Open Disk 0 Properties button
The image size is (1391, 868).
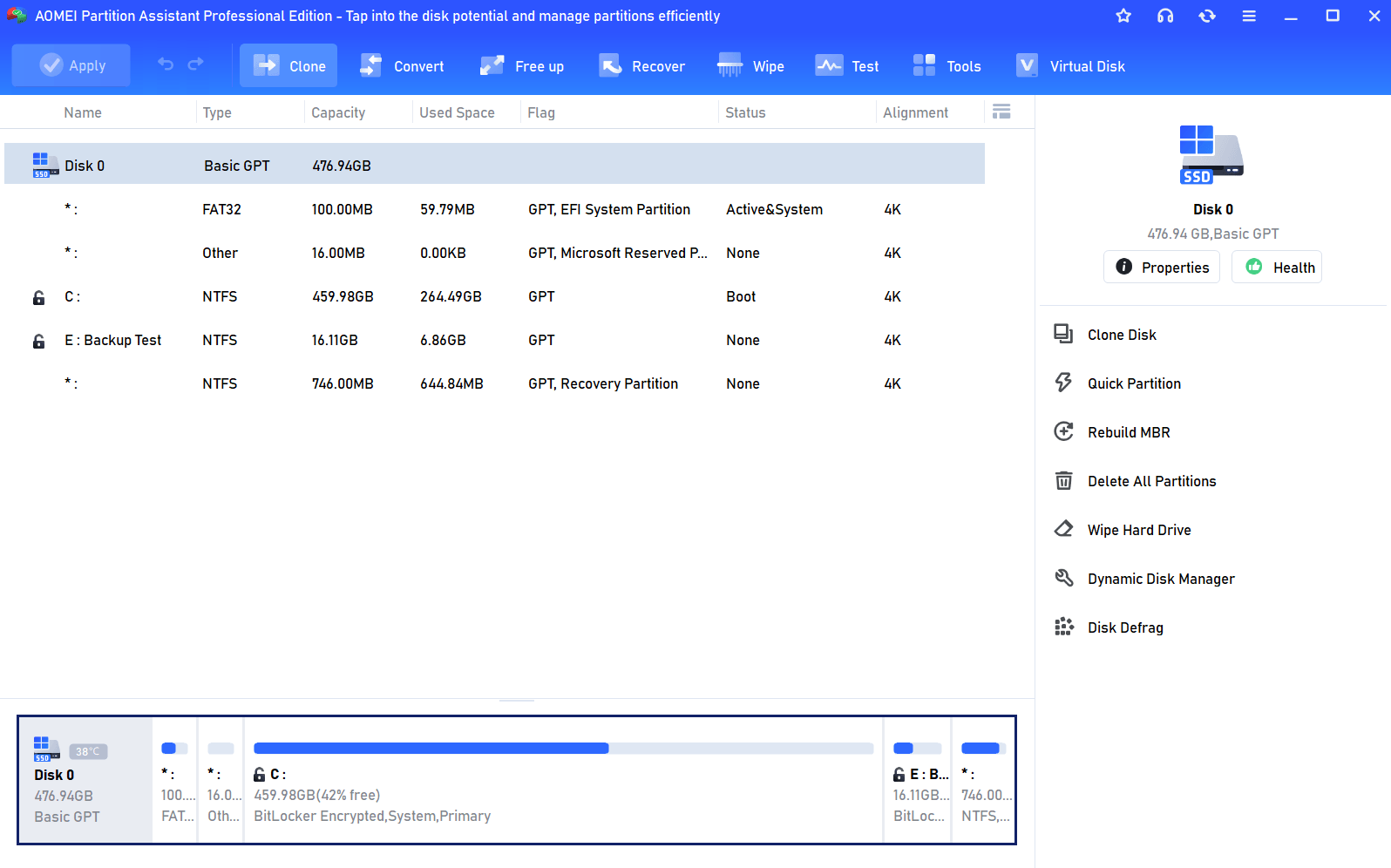pyautogui.click(x=1162, y=268)
